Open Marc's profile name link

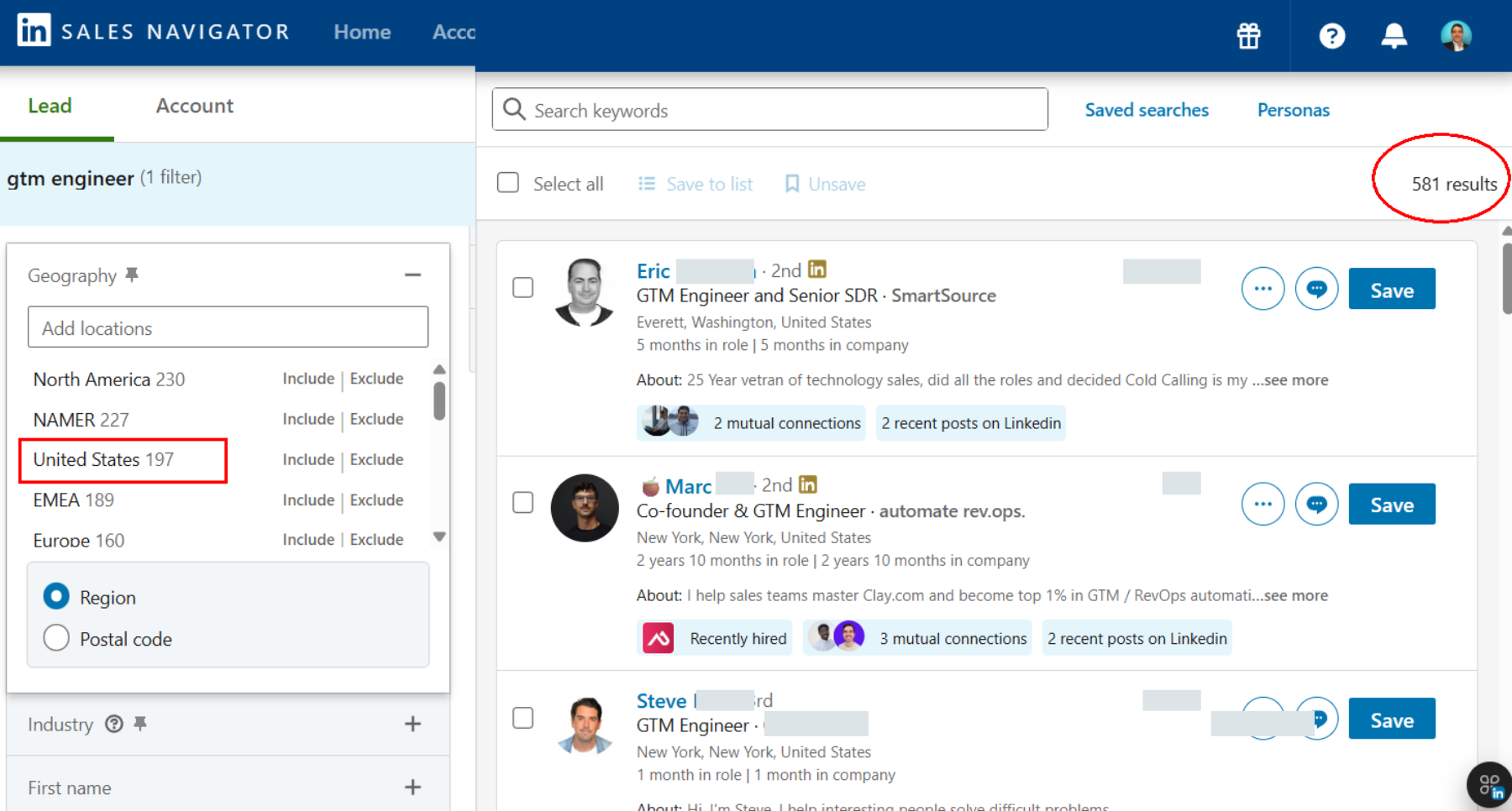(689, 486)
